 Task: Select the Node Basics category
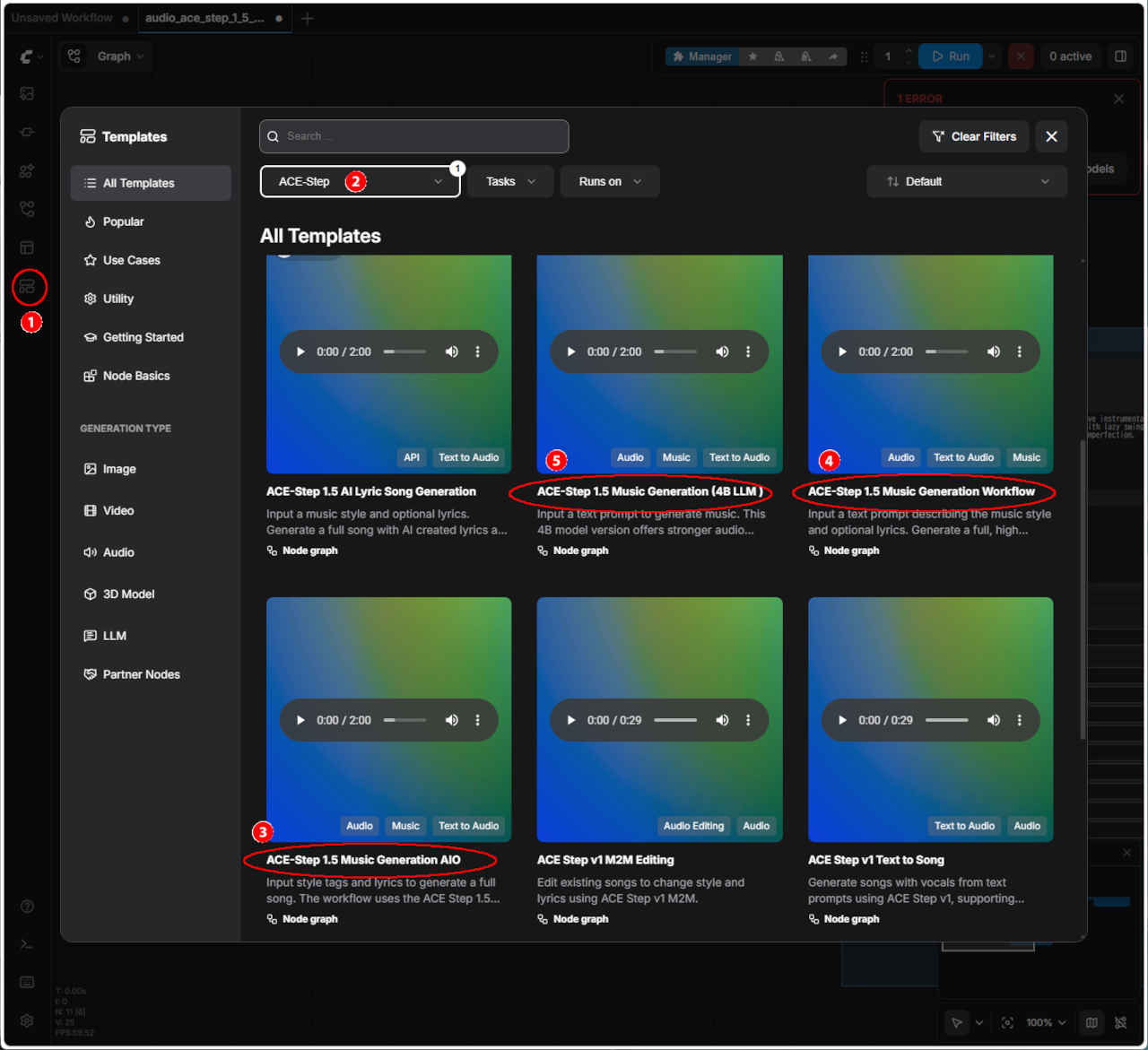(151, 376)
